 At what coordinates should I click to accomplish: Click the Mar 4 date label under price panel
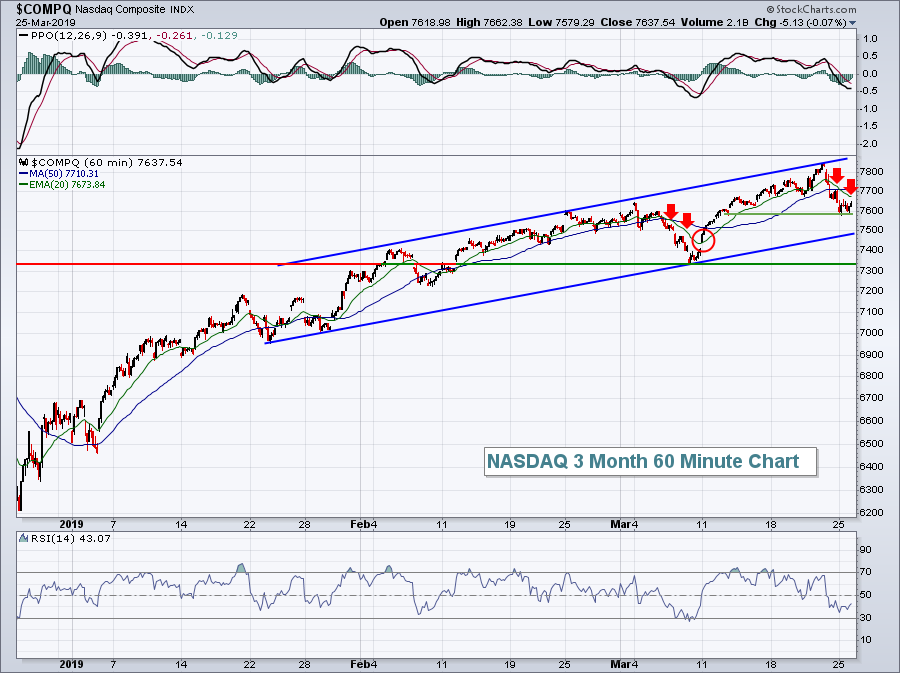click(624, 524)
